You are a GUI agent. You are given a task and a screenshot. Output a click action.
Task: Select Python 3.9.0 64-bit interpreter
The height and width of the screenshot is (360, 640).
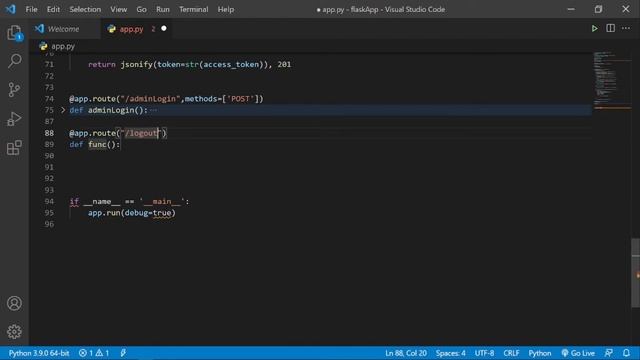pos(39,353)
